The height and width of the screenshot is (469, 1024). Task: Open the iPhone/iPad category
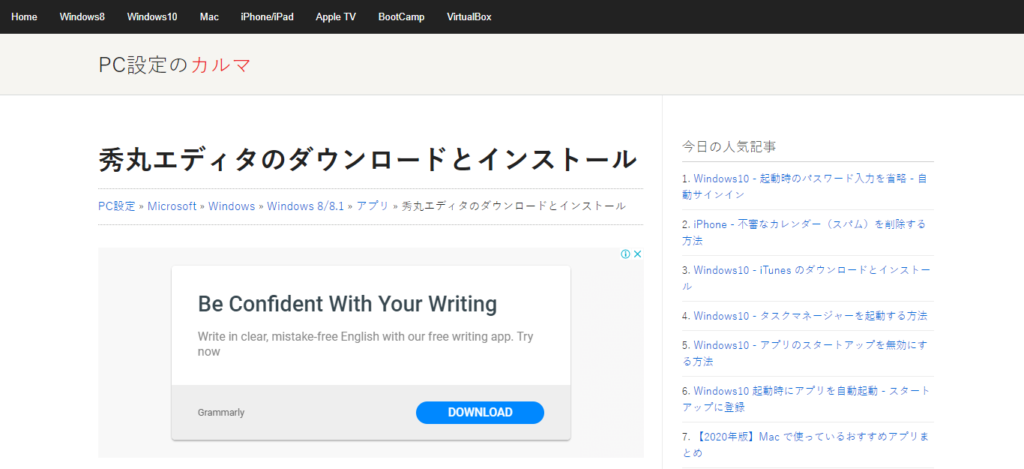(267, 17)
